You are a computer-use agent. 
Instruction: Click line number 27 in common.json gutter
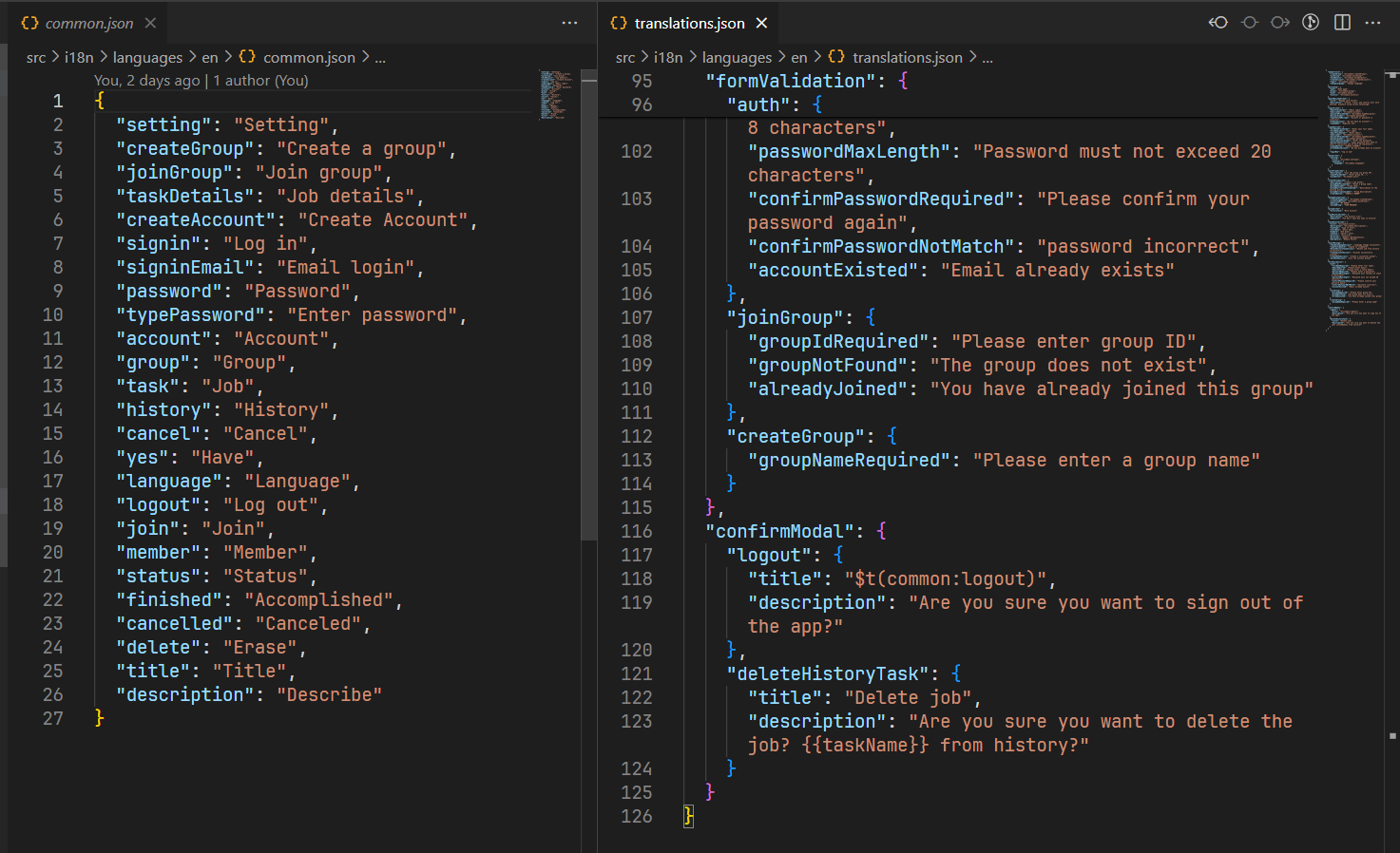tap(53, 718)
